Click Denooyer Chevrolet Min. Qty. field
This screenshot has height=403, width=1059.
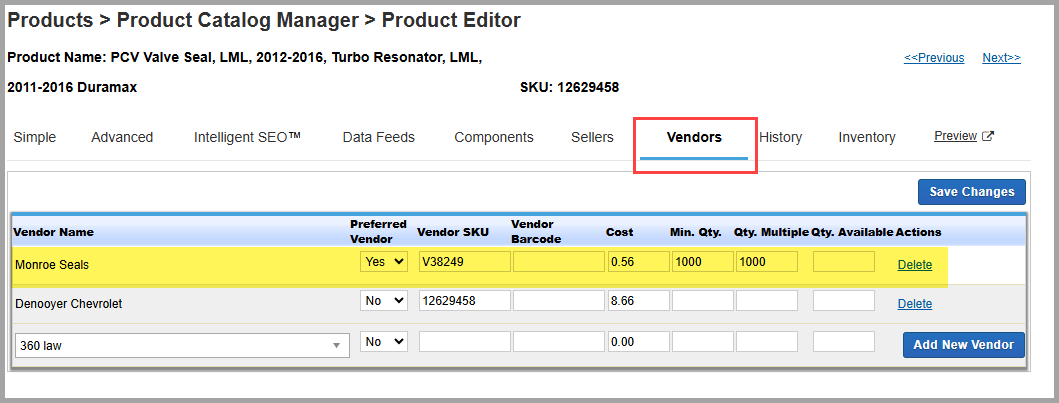[x=702, y=301]
